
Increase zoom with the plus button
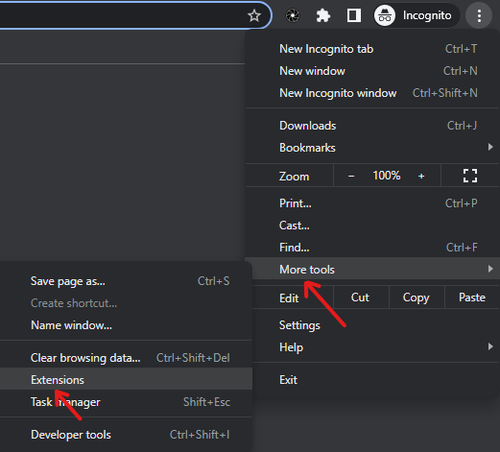[421, 176]
